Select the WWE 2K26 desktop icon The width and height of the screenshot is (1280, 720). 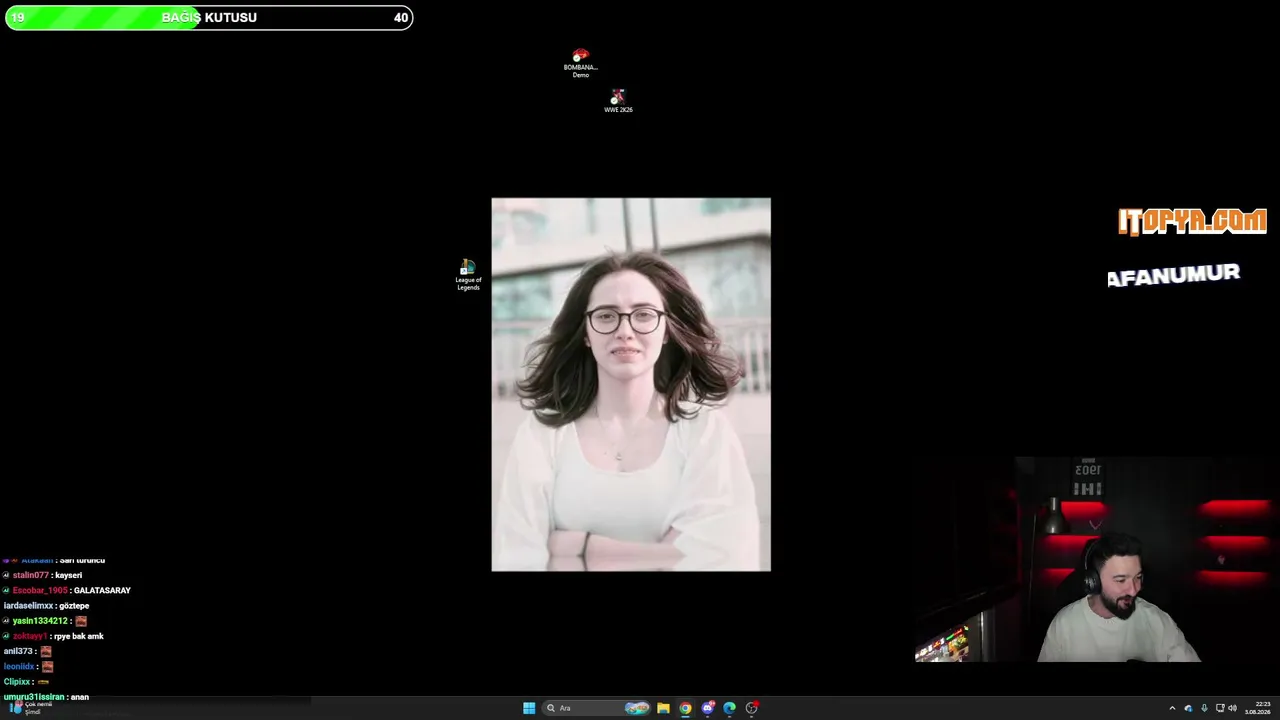pos(618,101)
